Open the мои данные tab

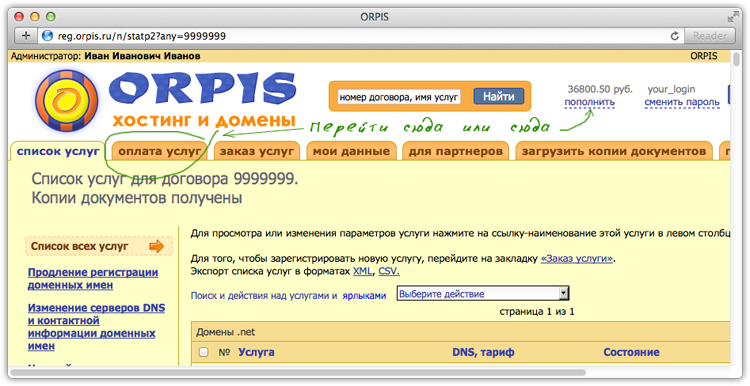tap(352, 152)
